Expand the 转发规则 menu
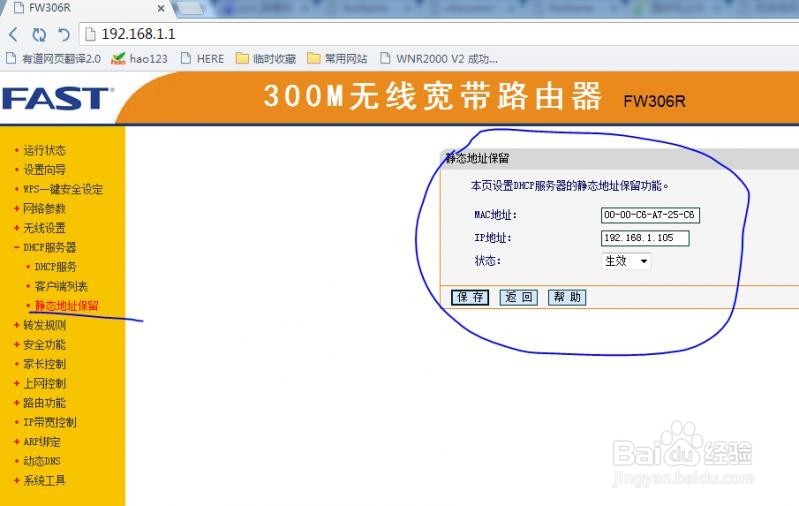This screenshot has width=799, height=506. coord(44,325)
